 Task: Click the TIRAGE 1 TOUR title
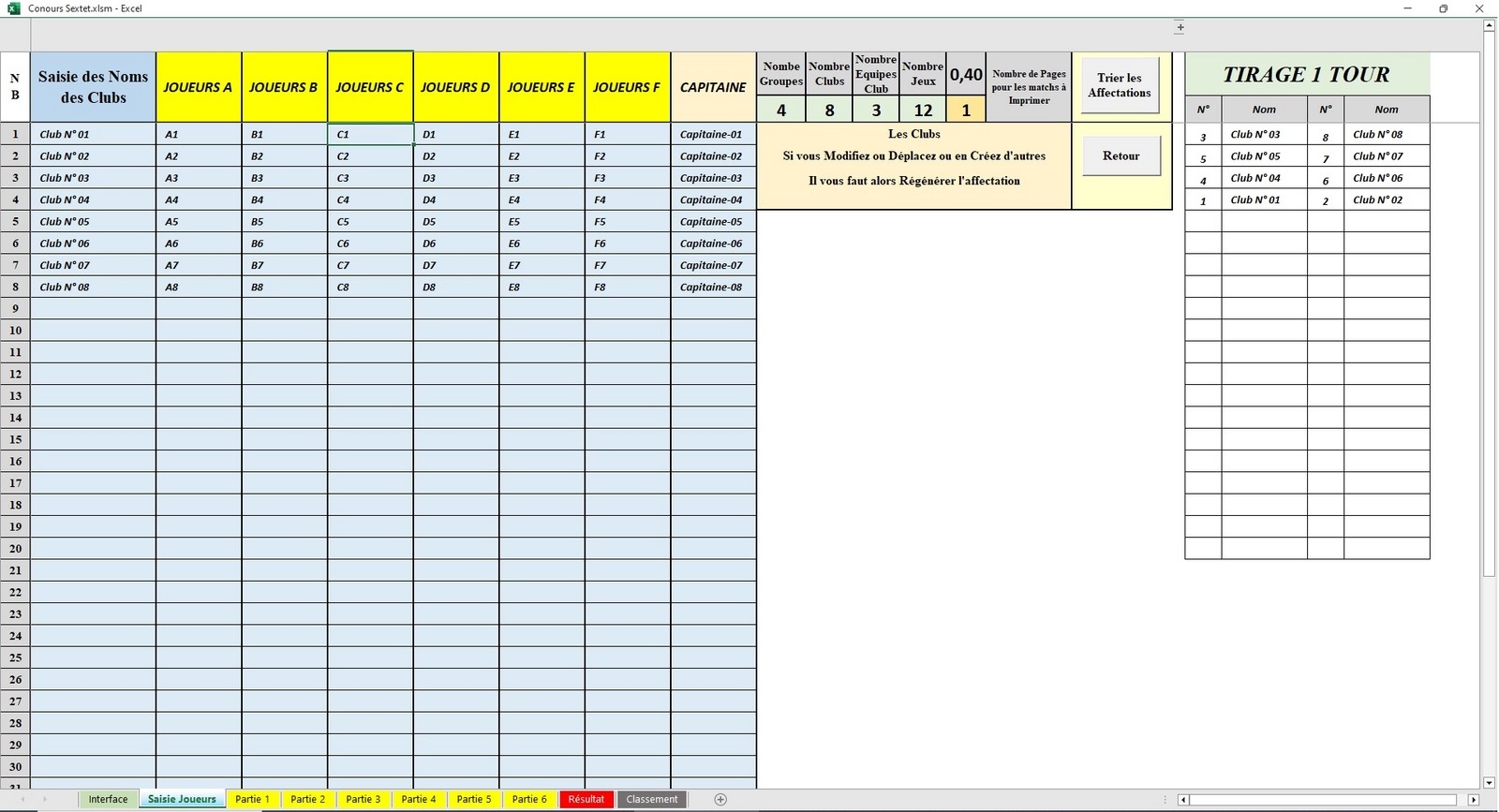pyautogui.click(x=1306, y=74)
